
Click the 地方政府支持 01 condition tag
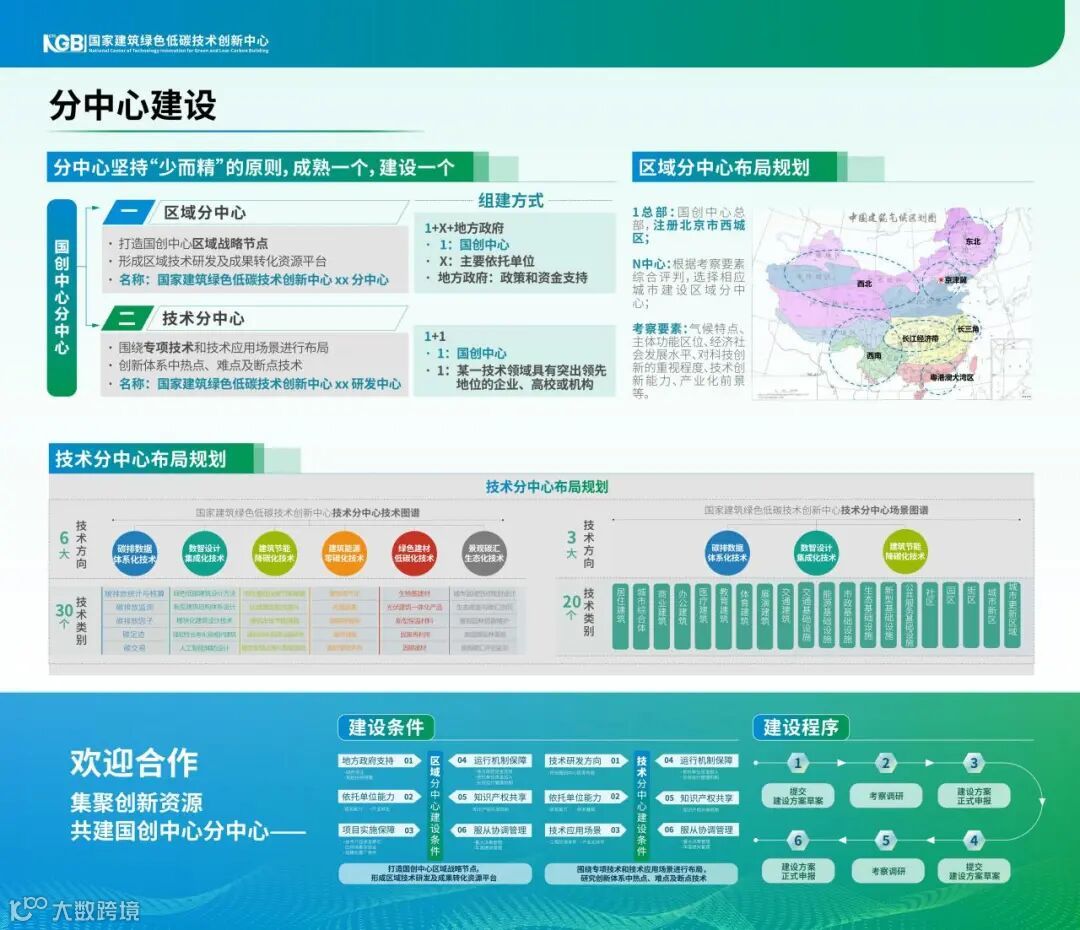pyautogui.click(x=380, y=761)
